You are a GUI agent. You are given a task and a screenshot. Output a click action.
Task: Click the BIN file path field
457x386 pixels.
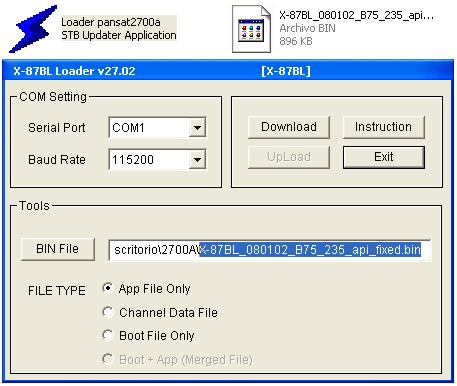point(270,250)
